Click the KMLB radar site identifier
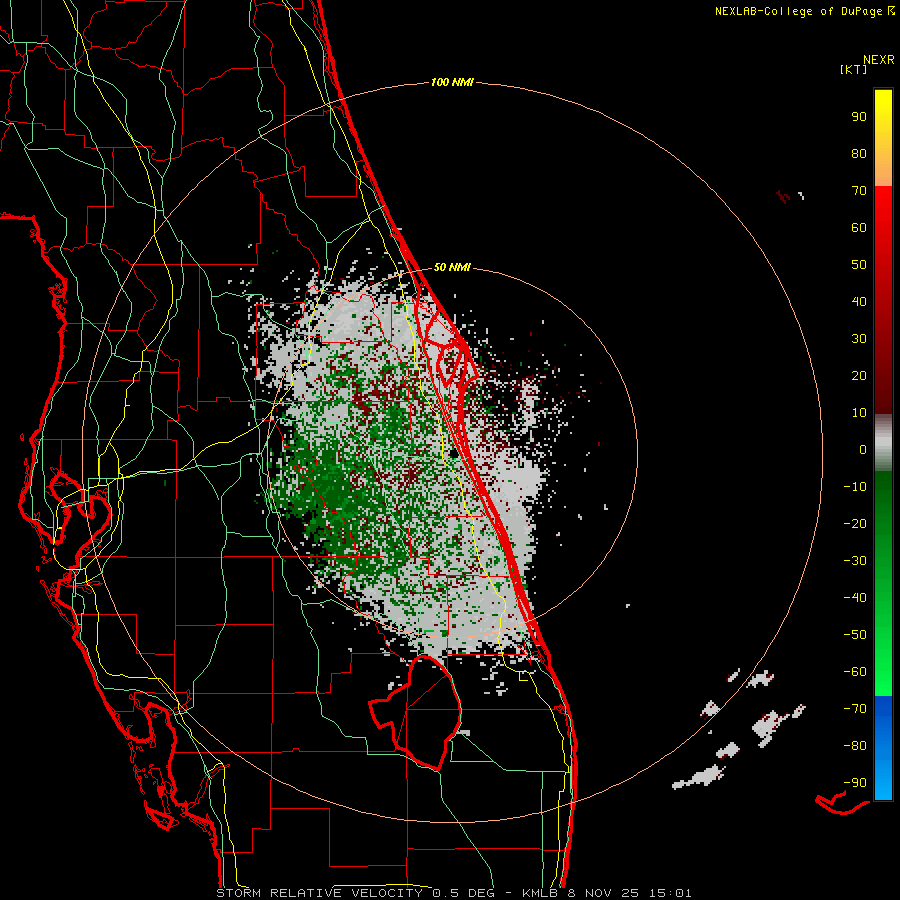The image size is (900, 900). pyautogui.click(x=542, y=893)
